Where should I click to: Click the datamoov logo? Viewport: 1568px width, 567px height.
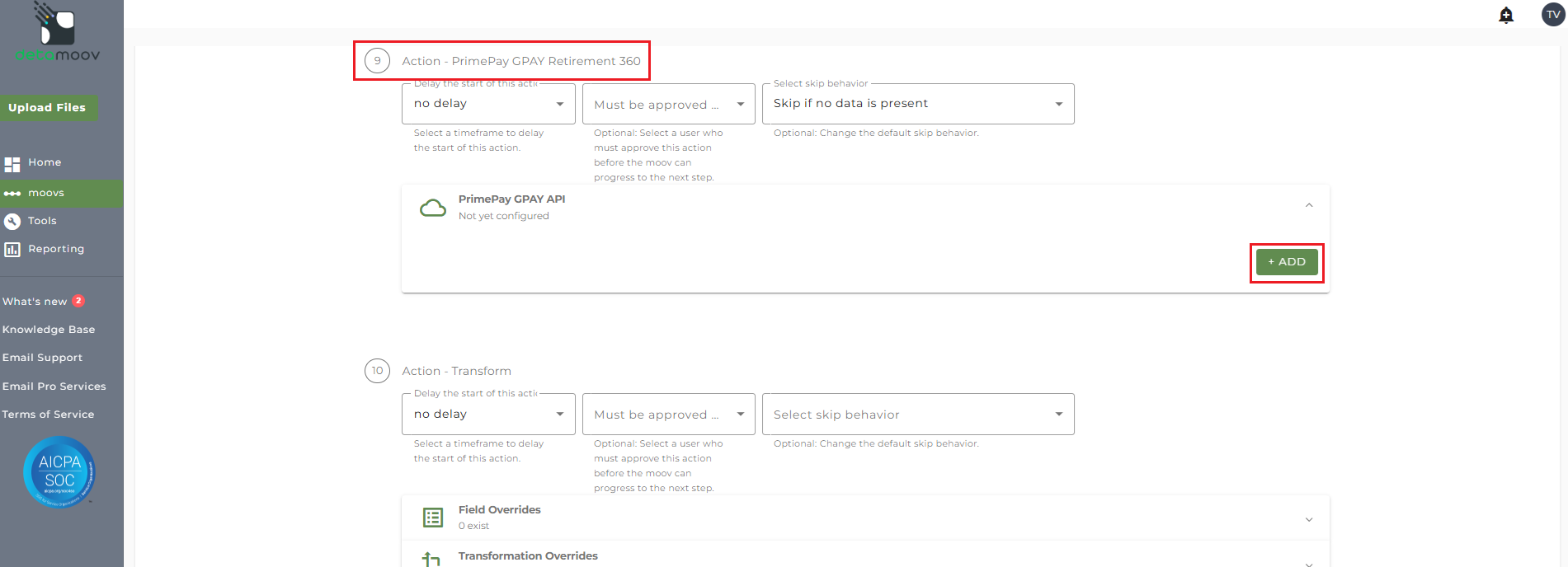click(58, 33)
